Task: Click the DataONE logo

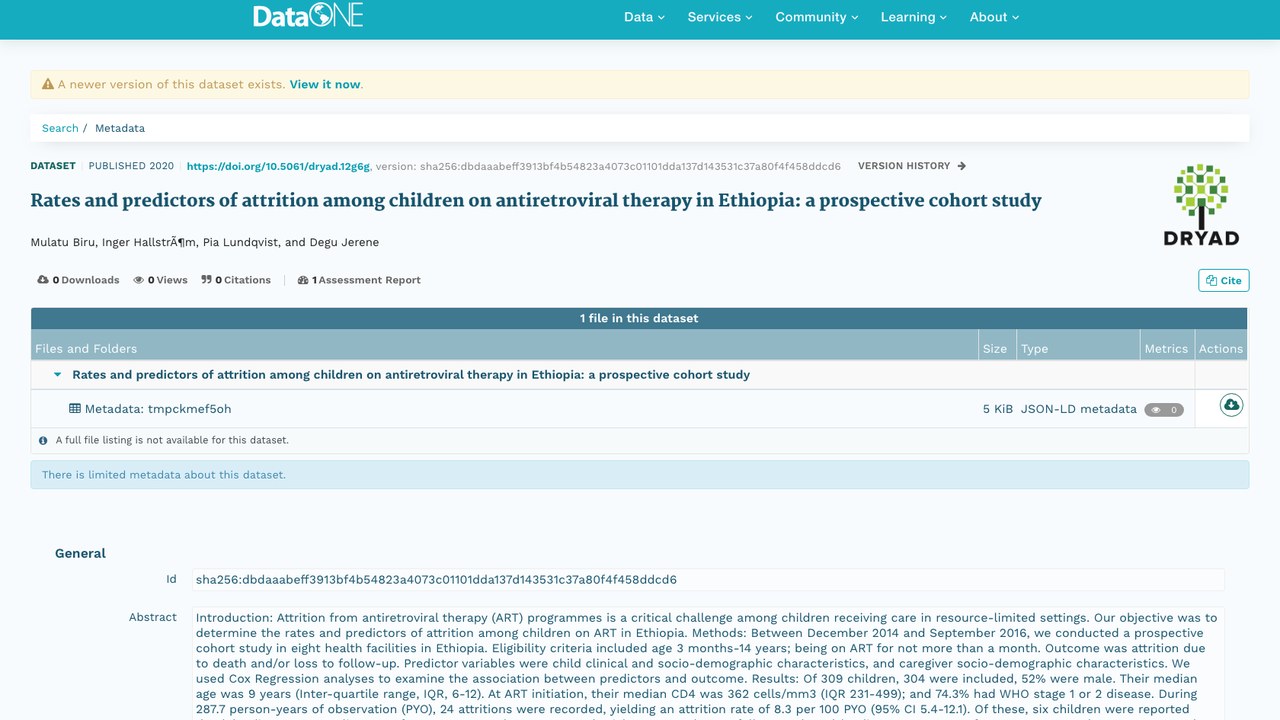Action: (308, 15)
